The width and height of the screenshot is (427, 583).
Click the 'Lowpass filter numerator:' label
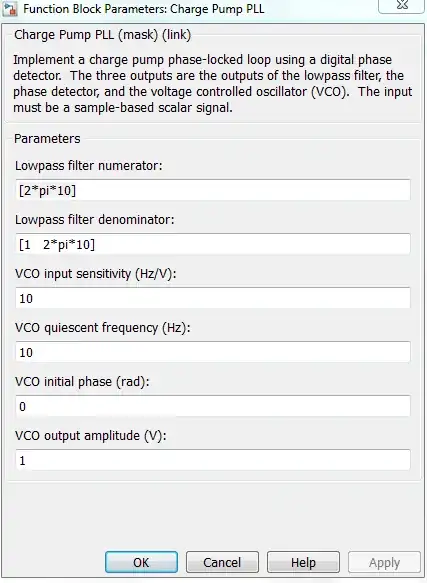[x=89, y=165]
